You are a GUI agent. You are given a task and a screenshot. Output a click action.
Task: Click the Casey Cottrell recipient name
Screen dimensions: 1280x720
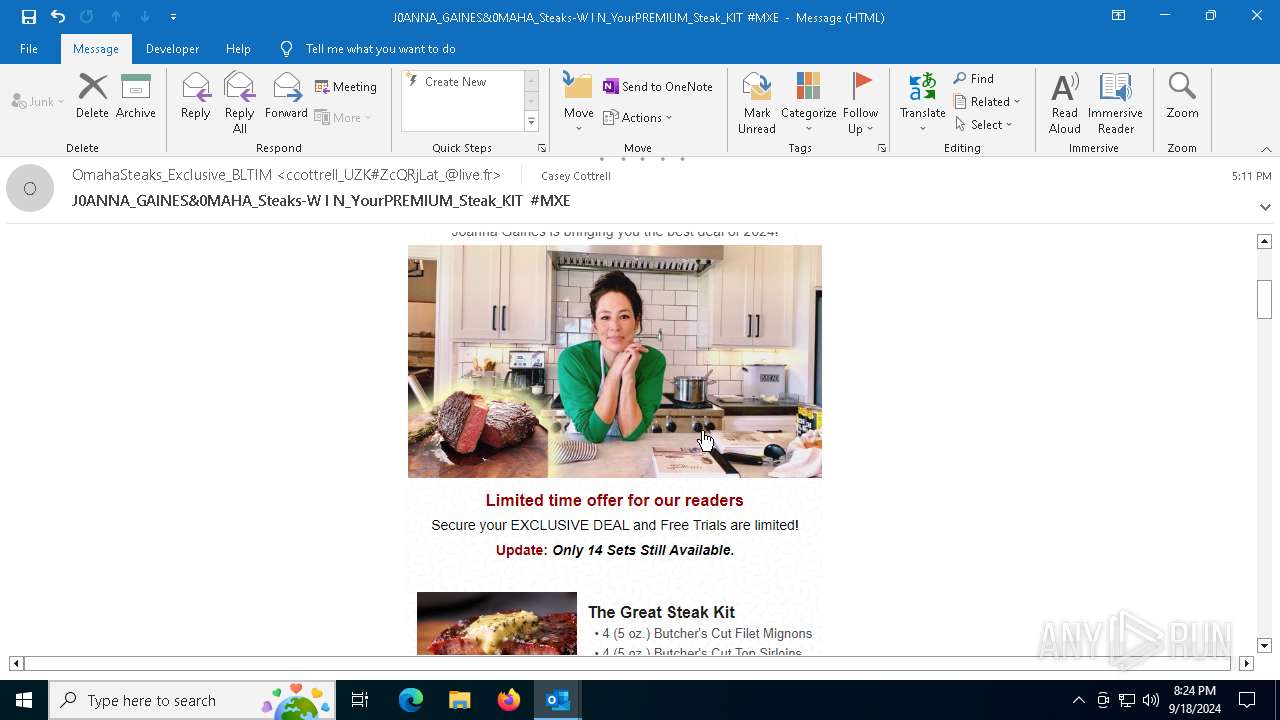point(575,176)
